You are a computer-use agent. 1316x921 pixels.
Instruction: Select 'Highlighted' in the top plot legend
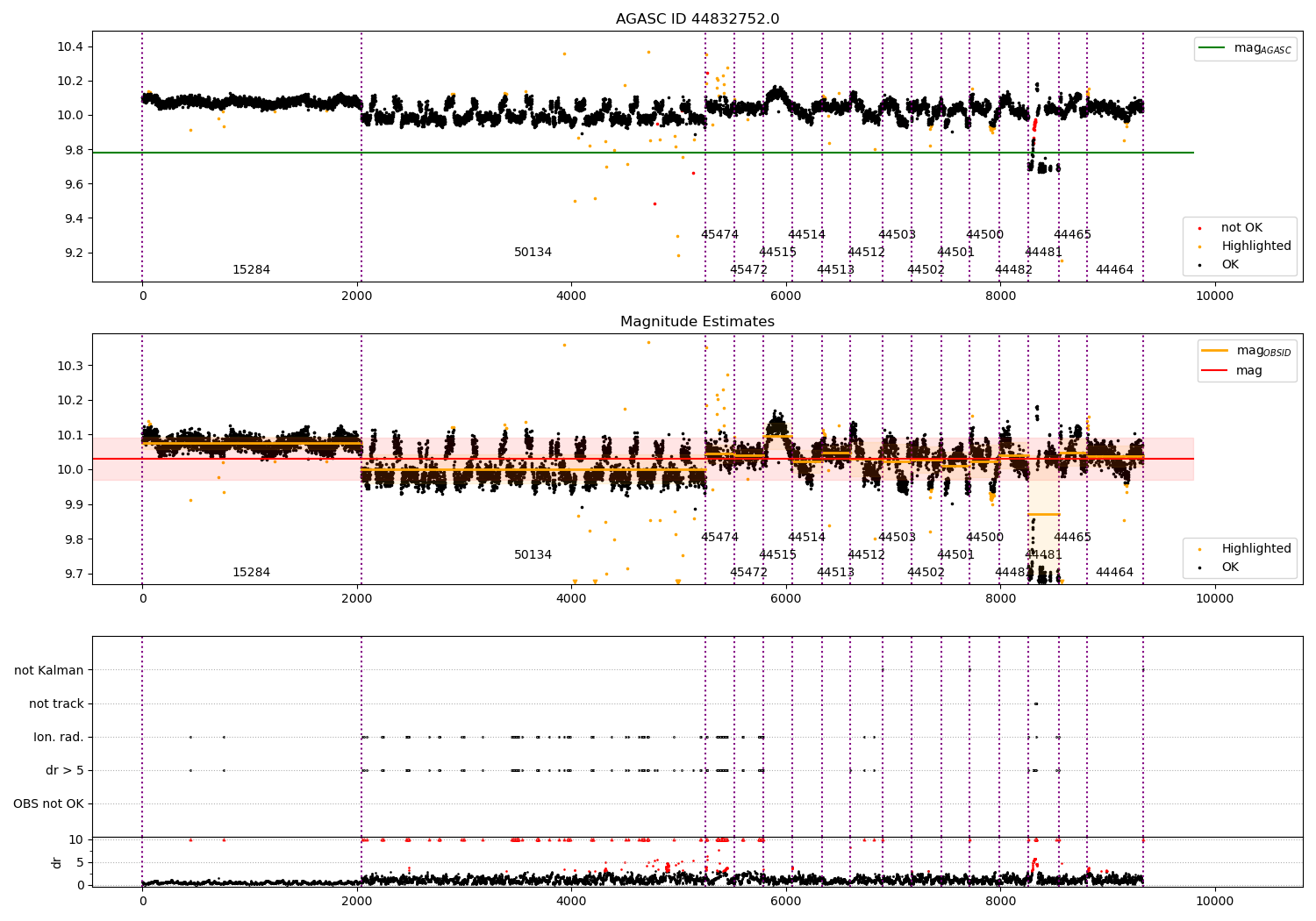(1256, 246)
